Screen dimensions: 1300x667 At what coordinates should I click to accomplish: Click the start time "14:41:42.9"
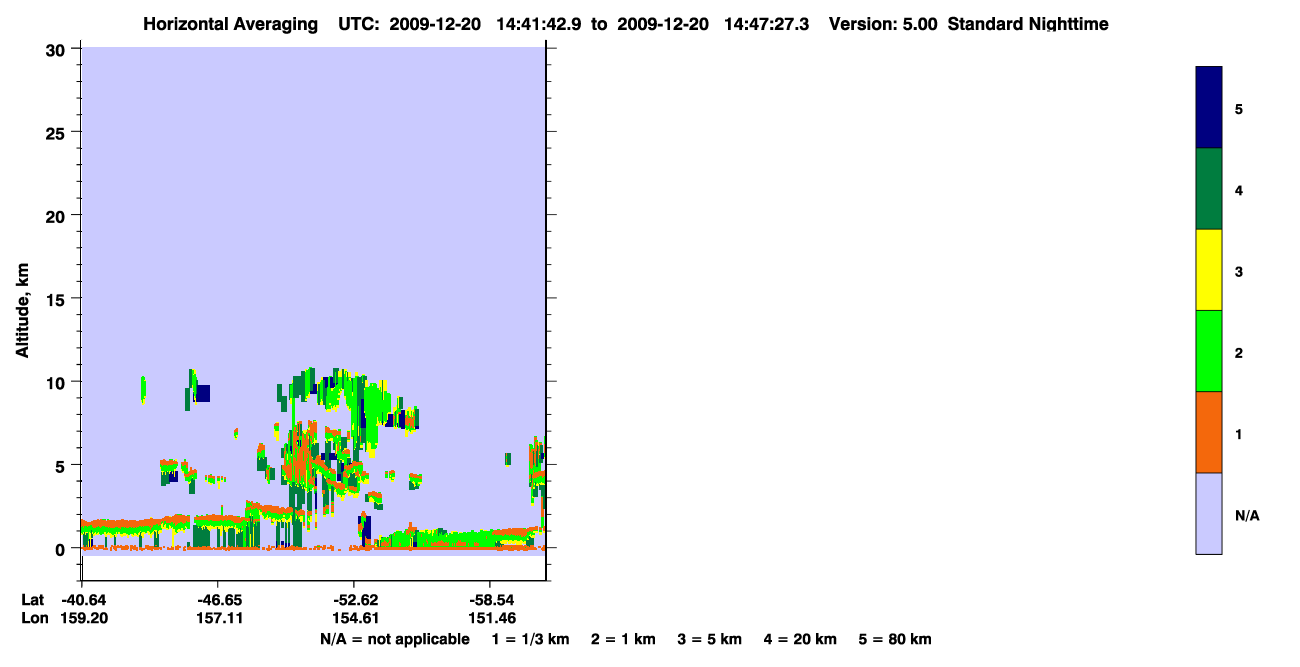point(539,24)
